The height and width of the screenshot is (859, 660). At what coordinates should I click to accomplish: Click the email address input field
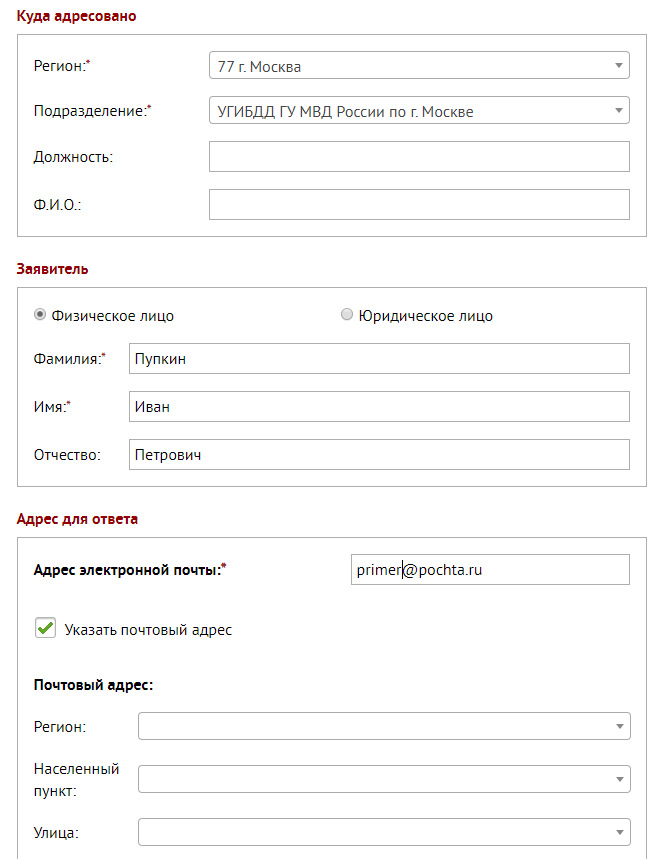[490, 570]
